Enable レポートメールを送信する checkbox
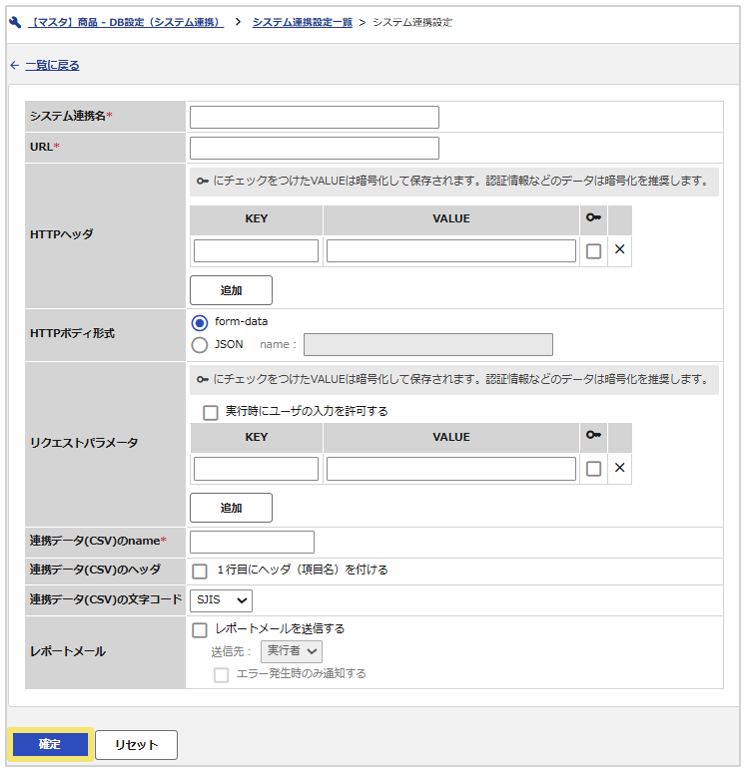Viewport: 744px width, 772px height. point(199,630)
